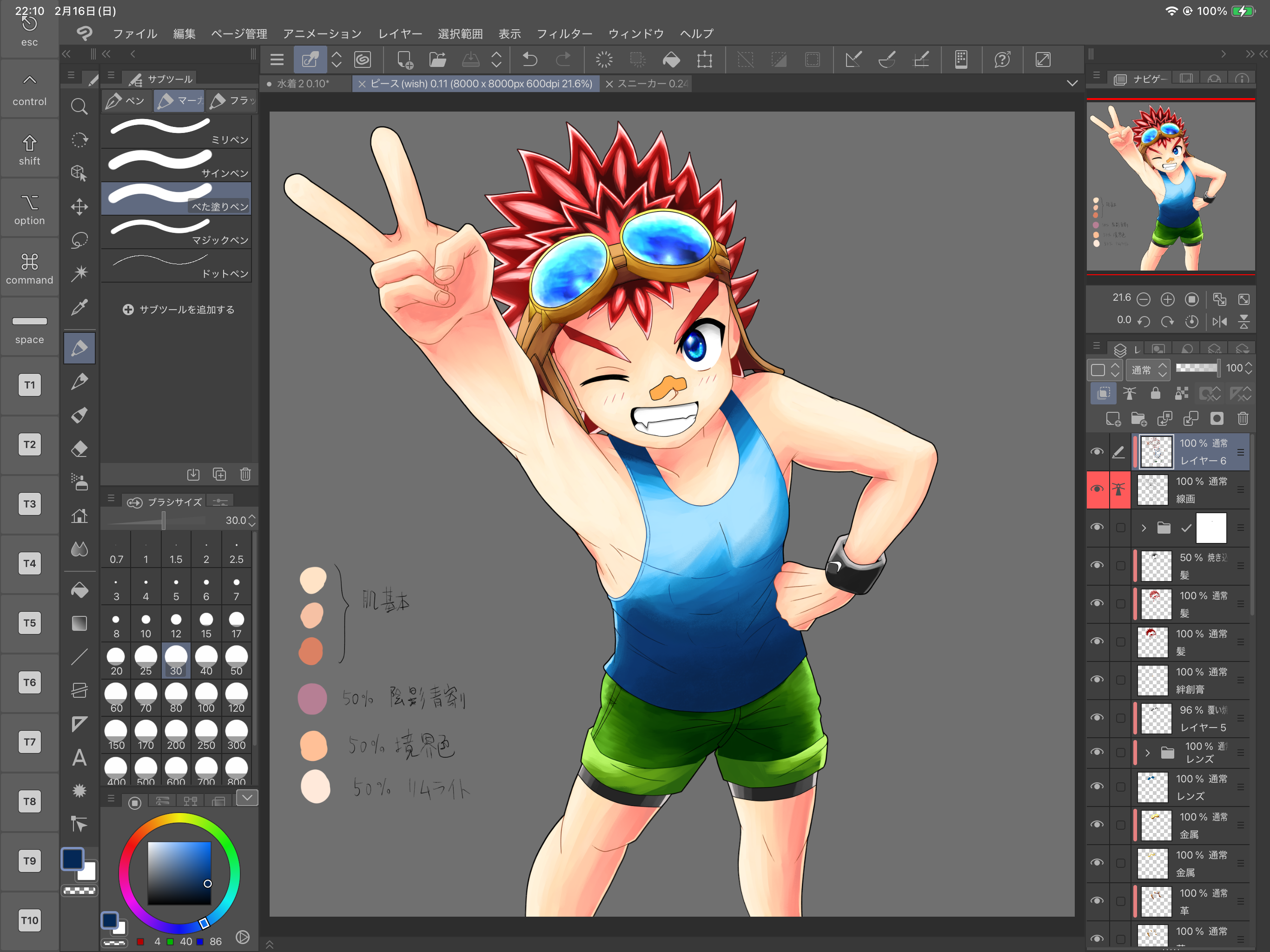Image resolution: width=1270 pixels, height=952 pixels.
Task: Select the Eraser tool
Action: 79,449
